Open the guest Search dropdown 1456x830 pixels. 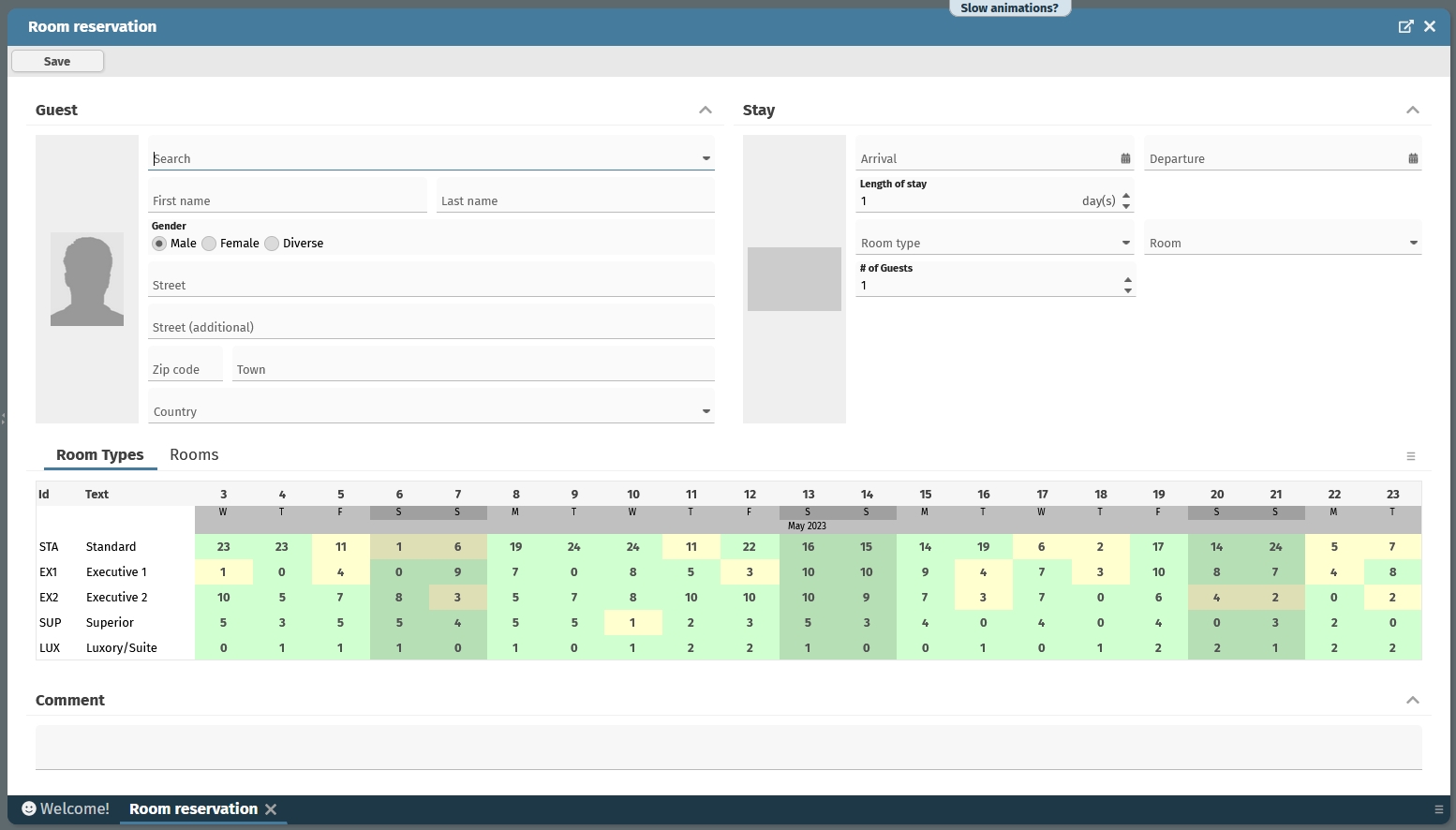tap(706, 158)
